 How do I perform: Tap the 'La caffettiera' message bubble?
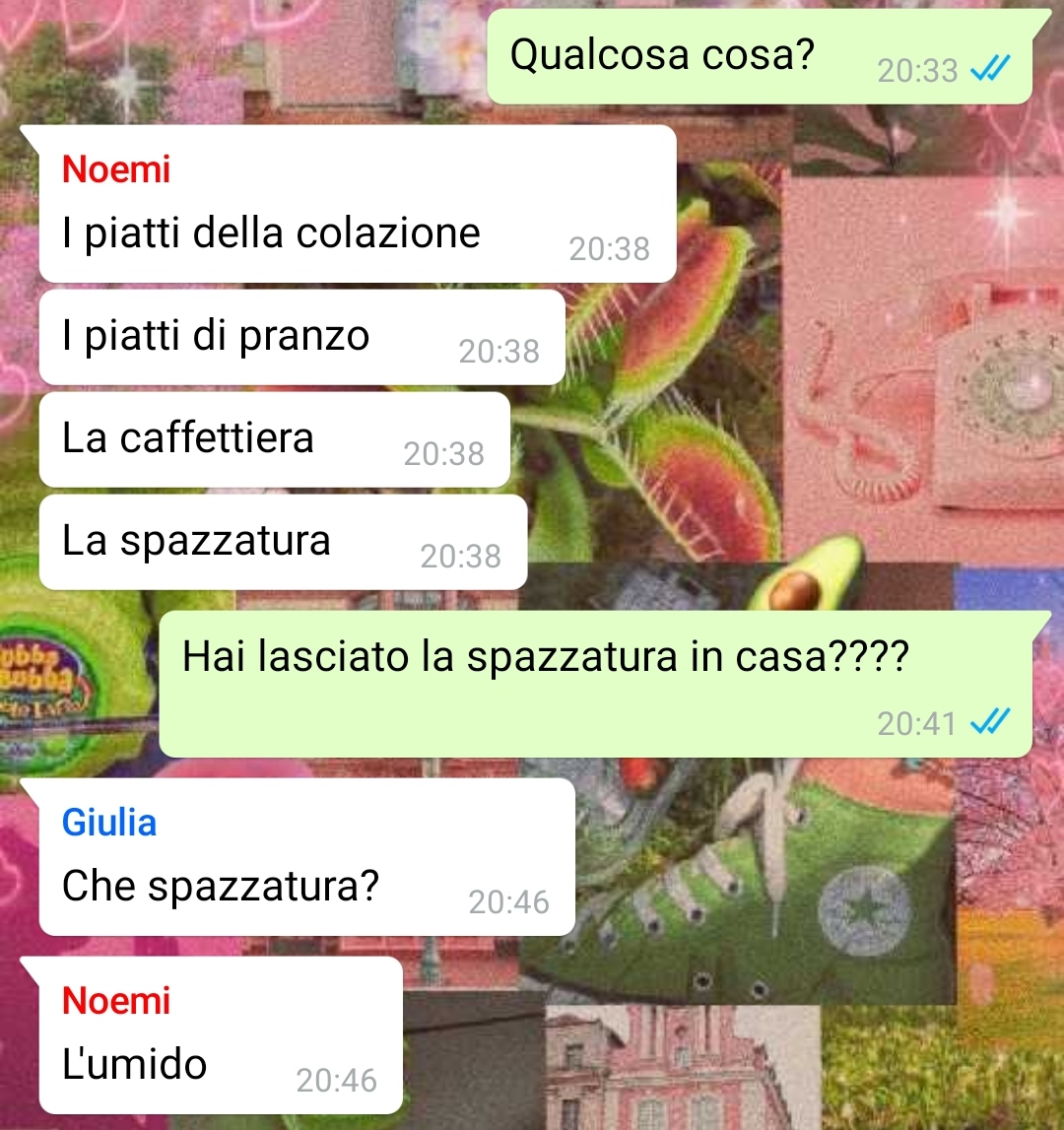pyautogui.click(x=275, y=439)
